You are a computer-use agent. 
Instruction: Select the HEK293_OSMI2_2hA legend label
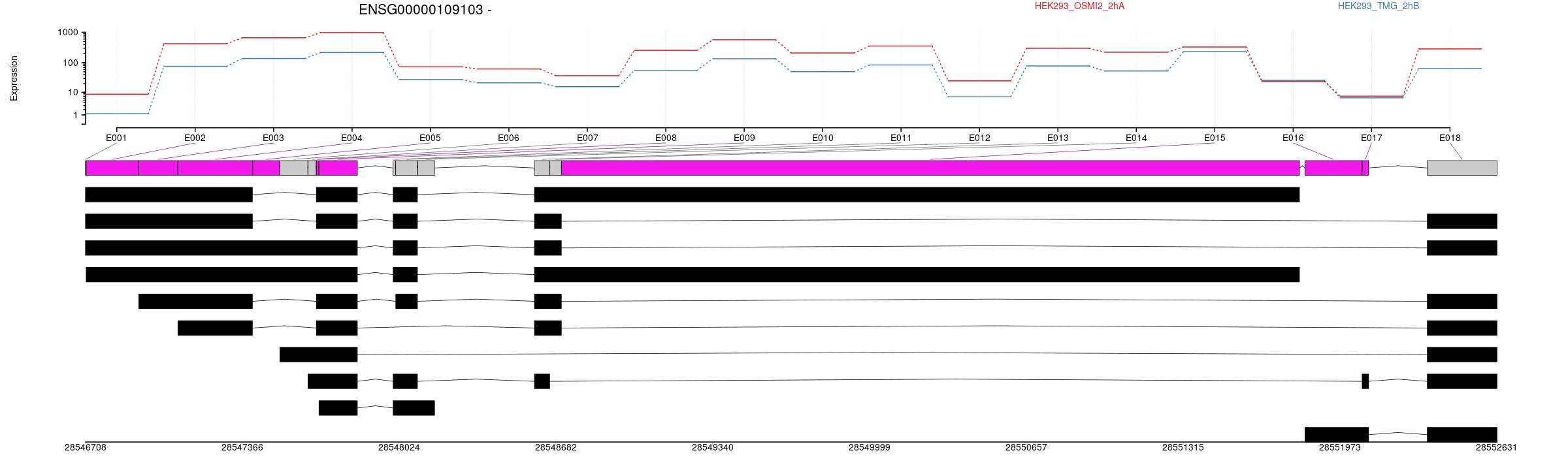(1079, 6)
